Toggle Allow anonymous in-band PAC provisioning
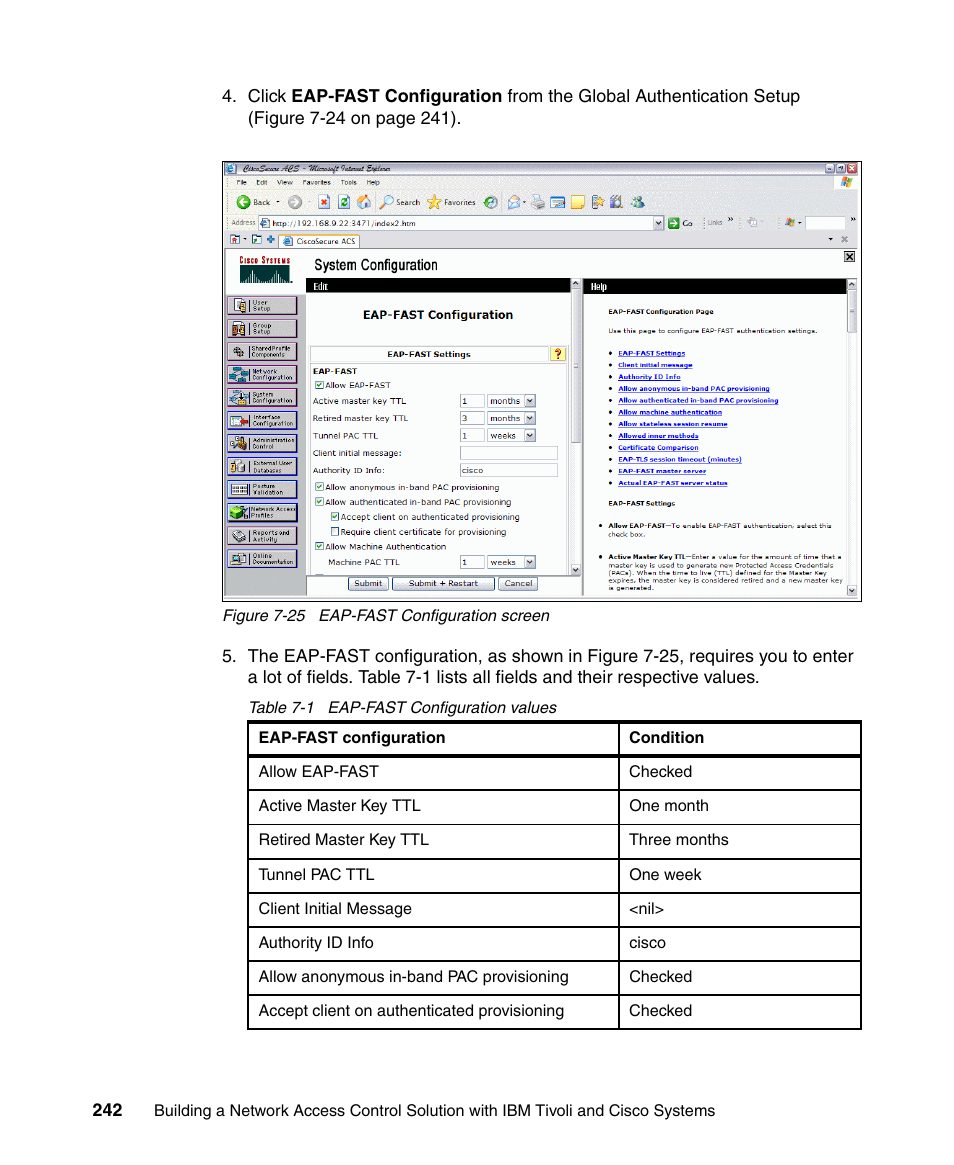This screenshot has height=1165, width=954. (x=319, y=487)
